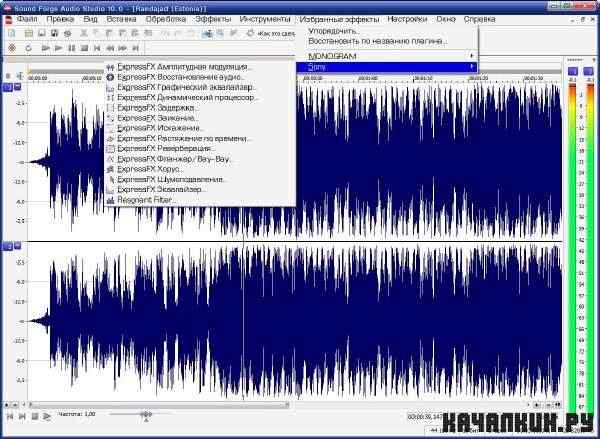Choose Упорядочить... from the favorites menu
Viewport: 600px width, 439px height.
click(x=387, y=31)
